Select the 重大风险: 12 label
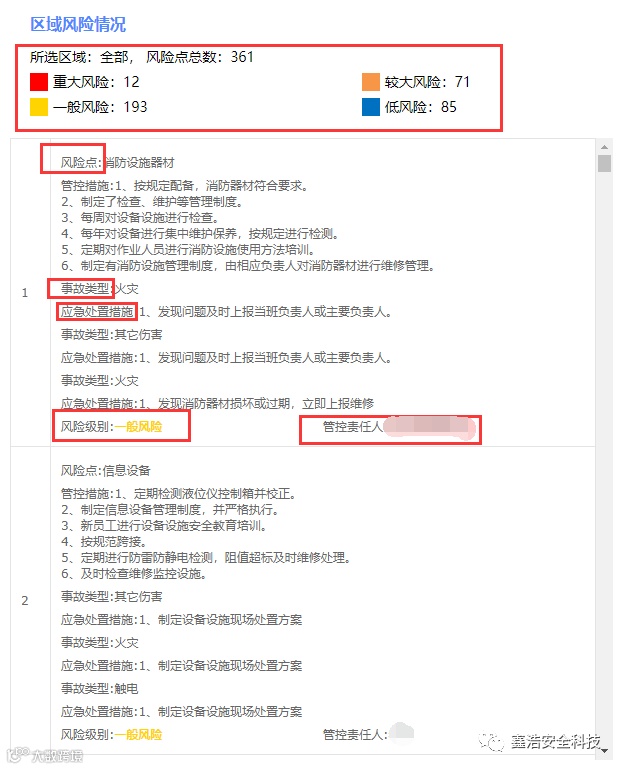The image size is (620, 769). pyautogui.click(x=96, y=82)
